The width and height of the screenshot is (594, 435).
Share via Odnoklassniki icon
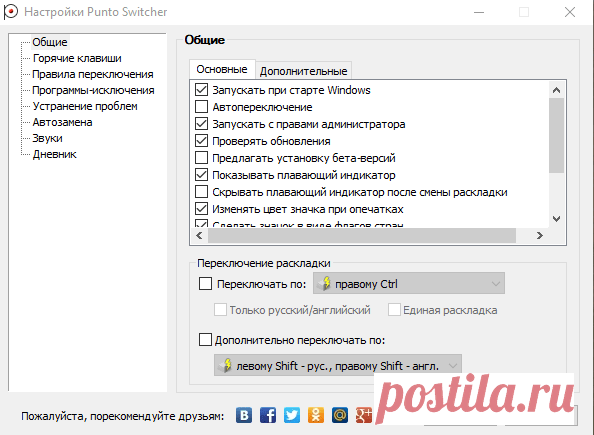pos(316,415)
